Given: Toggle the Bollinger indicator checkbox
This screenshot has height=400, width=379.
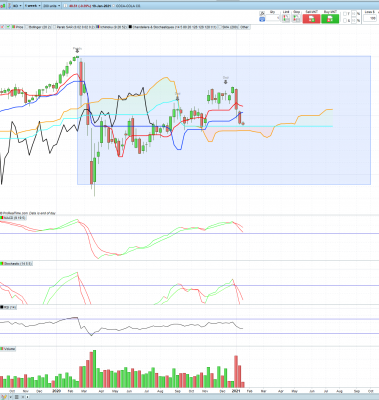Looking at the screenshot, I should pos(28,27).
